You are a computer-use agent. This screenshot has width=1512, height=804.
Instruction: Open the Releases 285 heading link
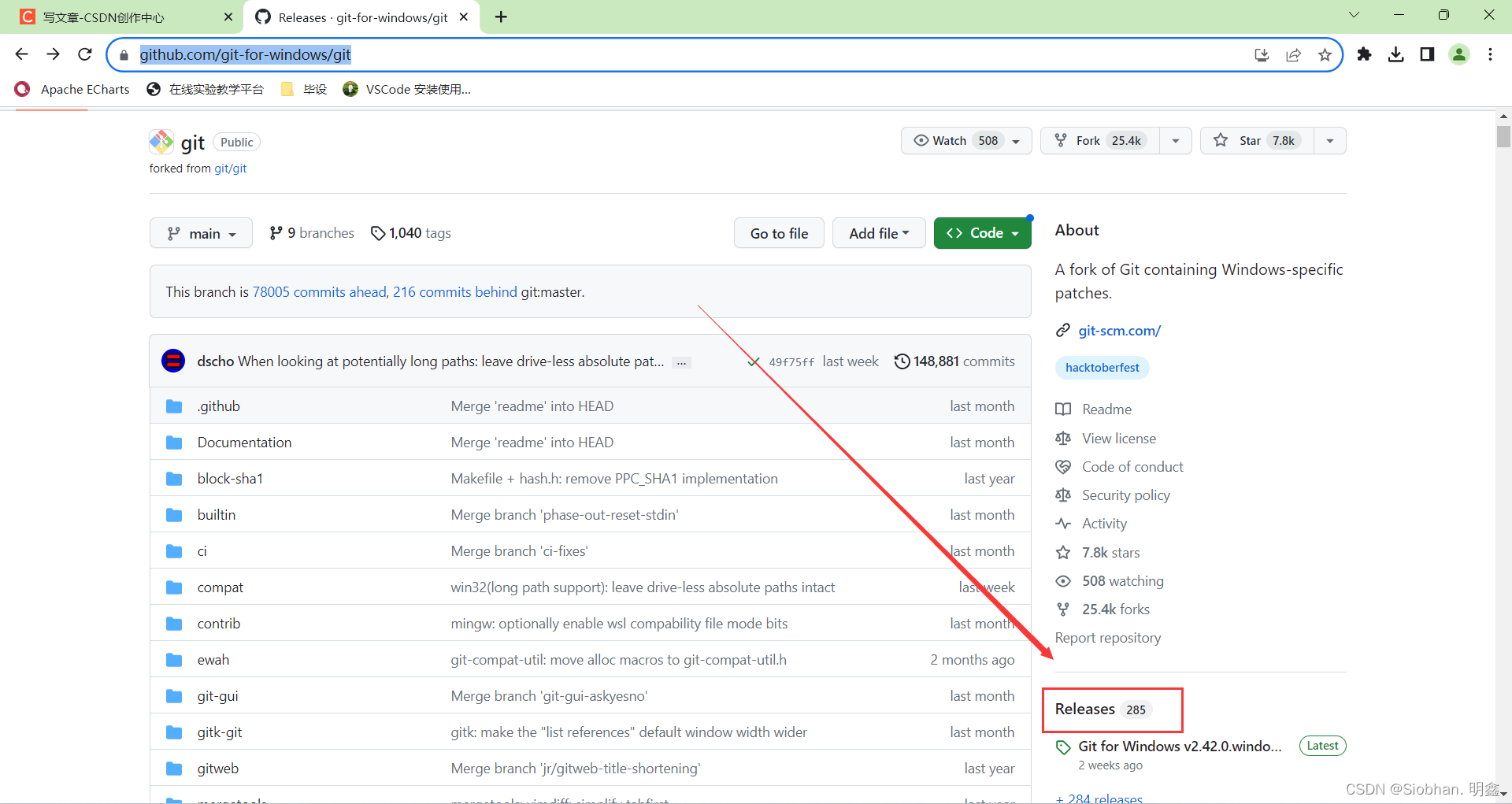pyautogui.click(x=1103, y=709)
